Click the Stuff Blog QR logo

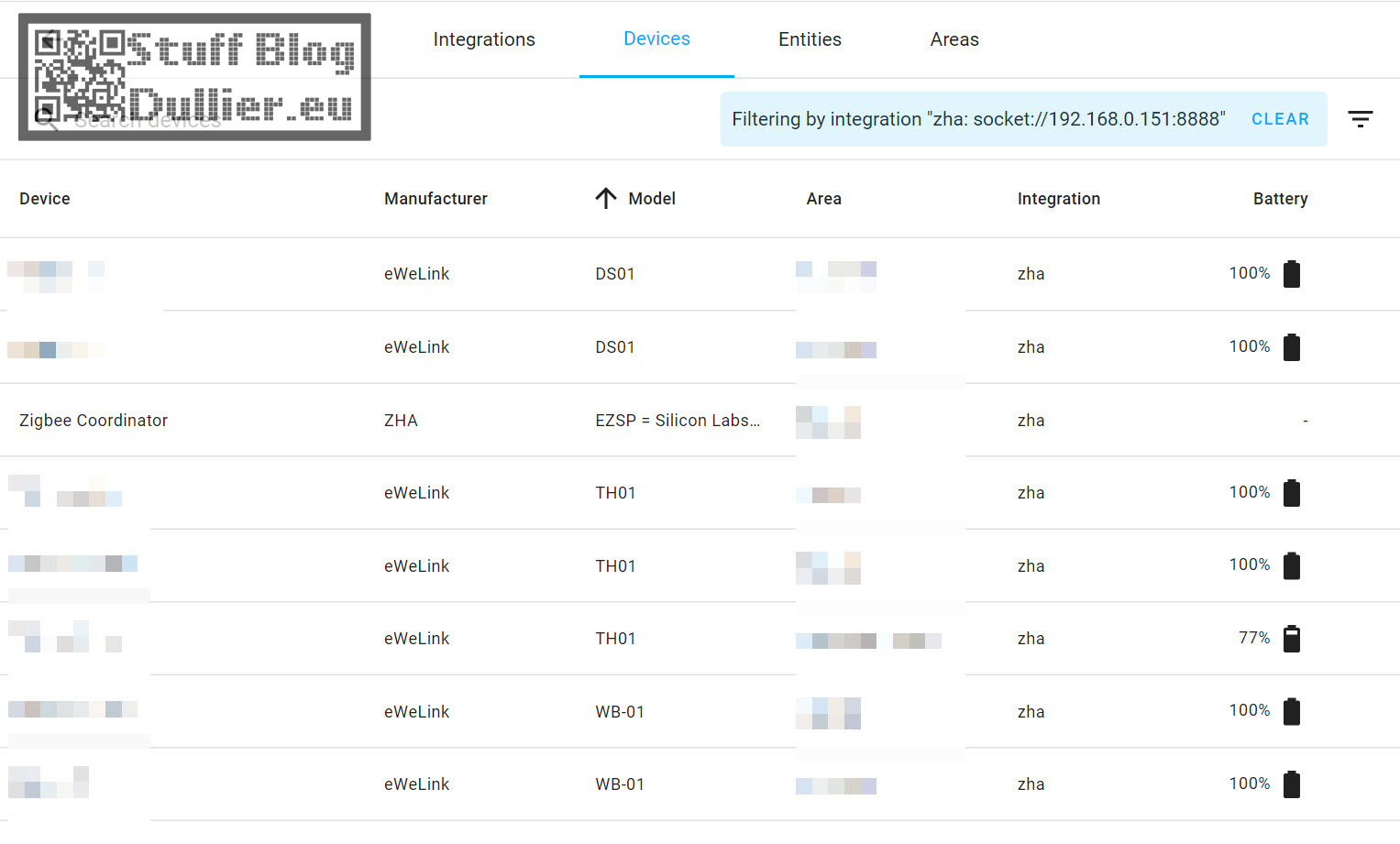[194, 77]
